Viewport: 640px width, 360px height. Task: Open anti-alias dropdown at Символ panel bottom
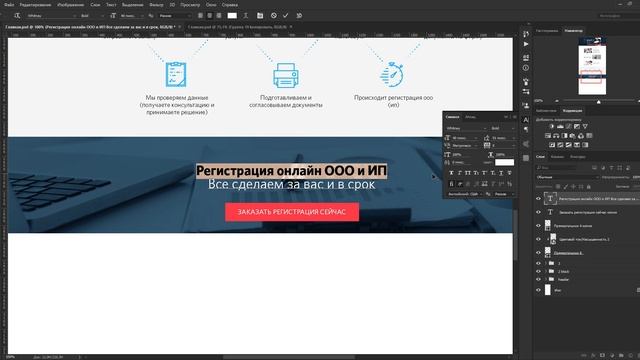click(504, 194)
